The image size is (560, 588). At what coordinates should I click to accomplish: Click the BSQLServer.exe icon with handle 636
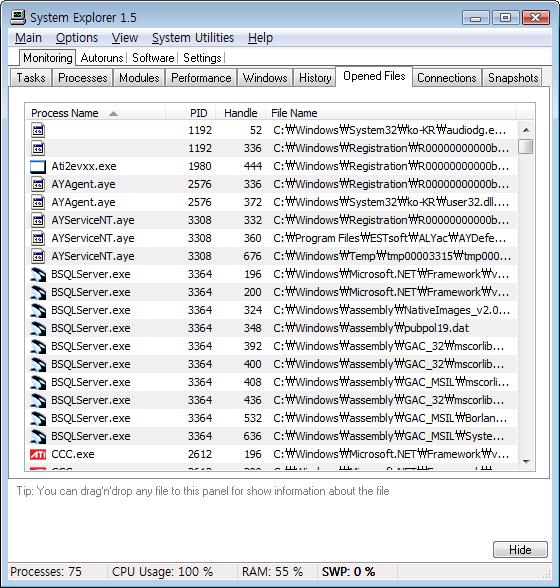click(x=38, y=436)
